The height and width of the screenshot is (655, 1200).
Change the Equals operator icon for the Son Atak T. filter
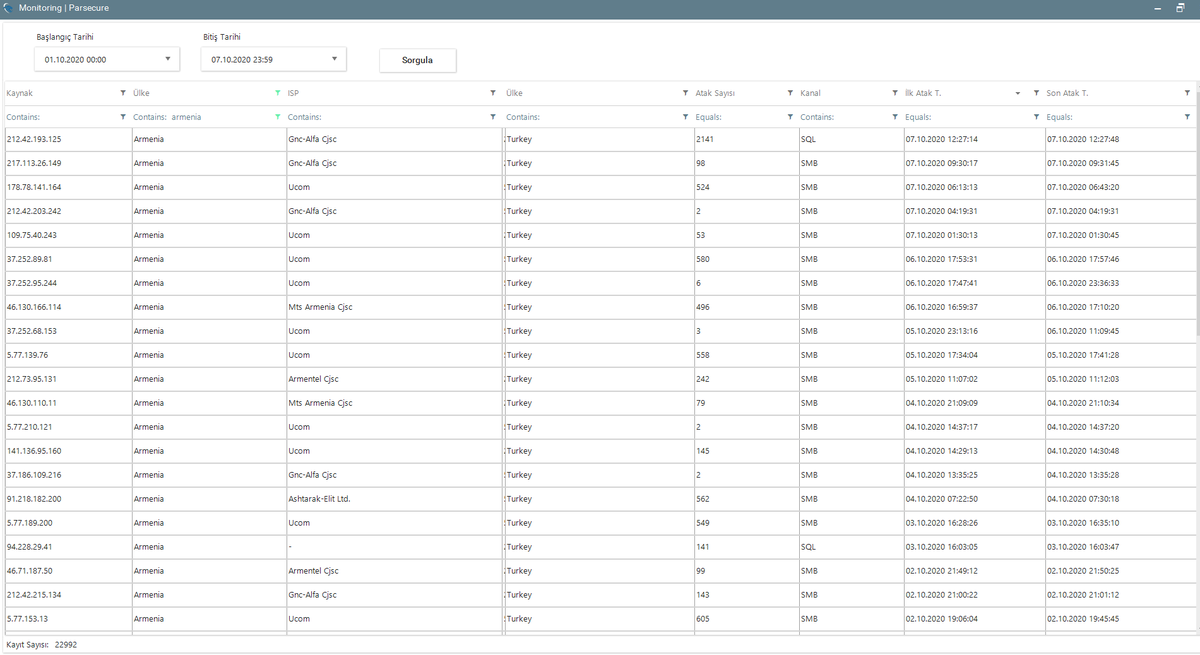[1187, 117]
